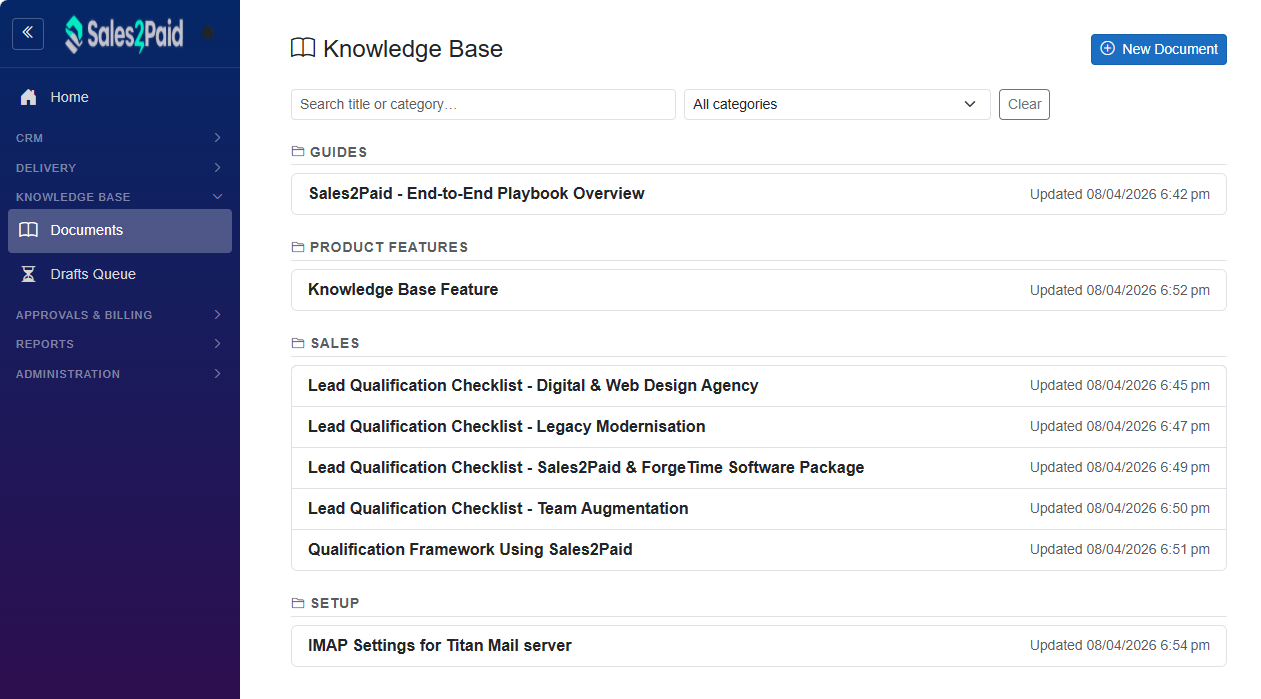Image resolution: width=1261 pixels, height=699 pixels.
Task: Open Lead Qualification Checklist - Team Augmentation
Action: point(758,509)
